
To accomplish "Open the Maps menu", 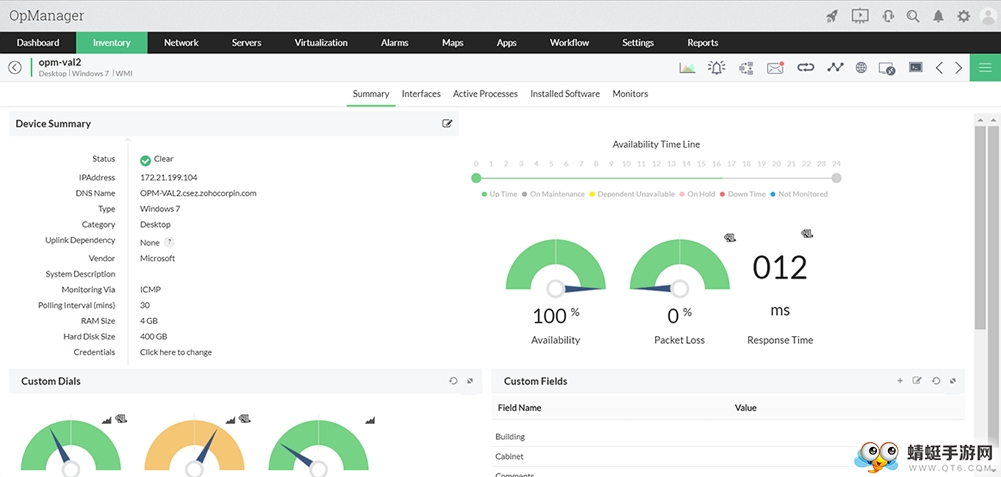I will 453,43.
